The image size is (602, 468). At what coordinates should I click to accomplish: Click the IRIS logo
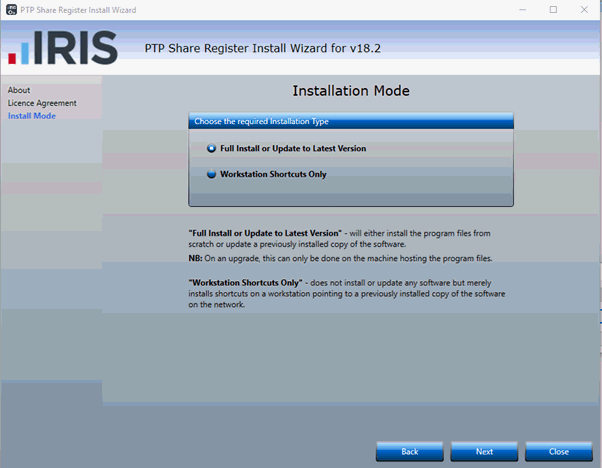pyautogui.click(x=63, y=48)
